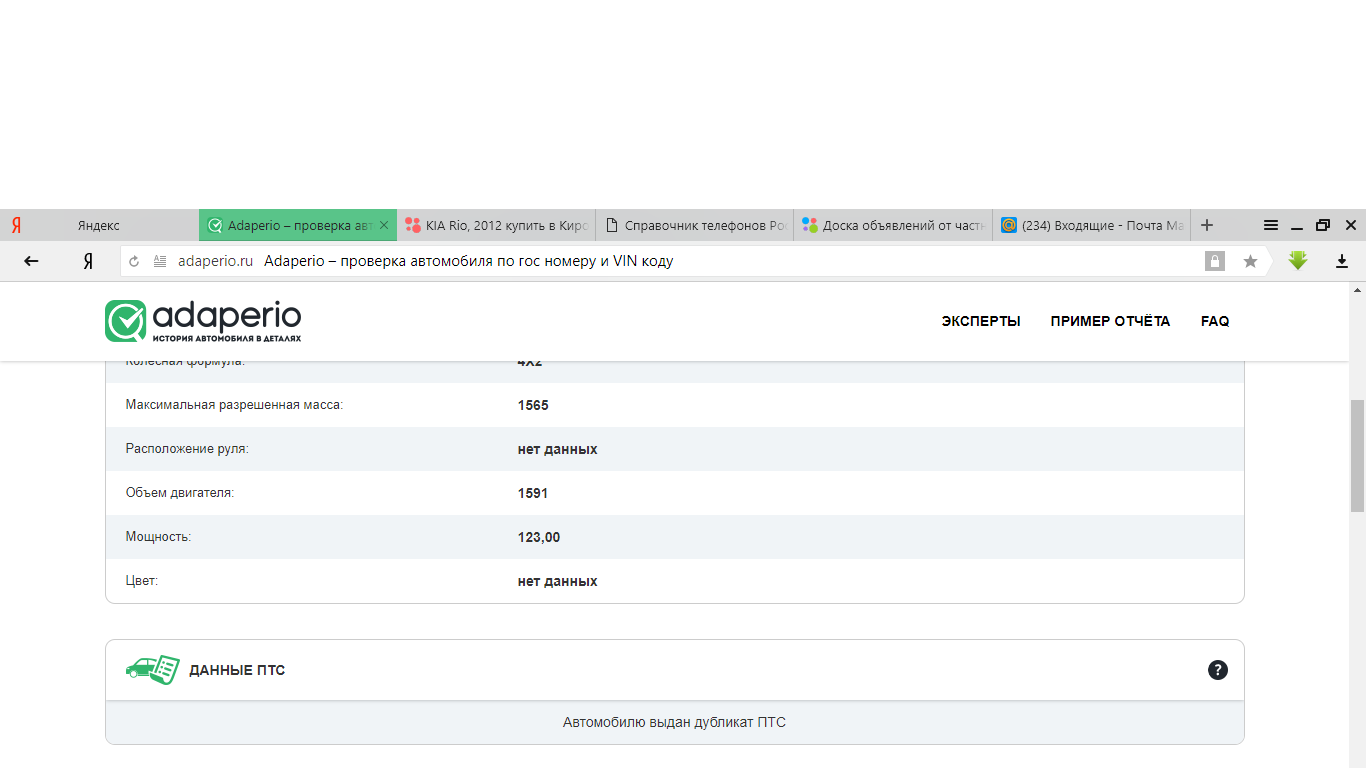
Task: Switch to the Входящие - Почта Mail tab
Action: coord(1091,225)
